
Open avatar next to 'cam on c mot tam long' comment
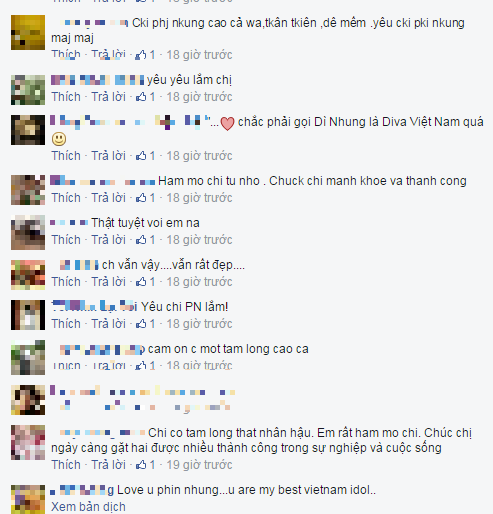28,357
